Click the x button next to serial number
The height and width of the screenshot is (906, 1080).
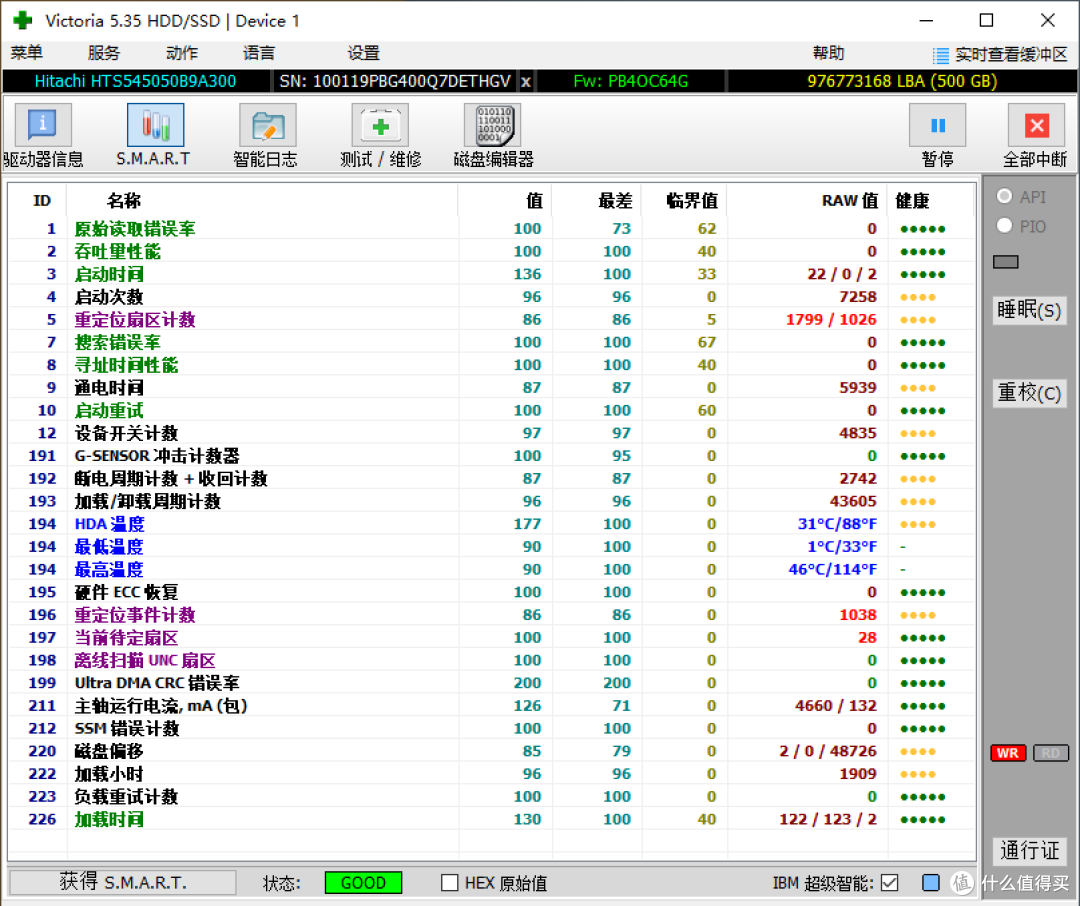click(526, 81)
